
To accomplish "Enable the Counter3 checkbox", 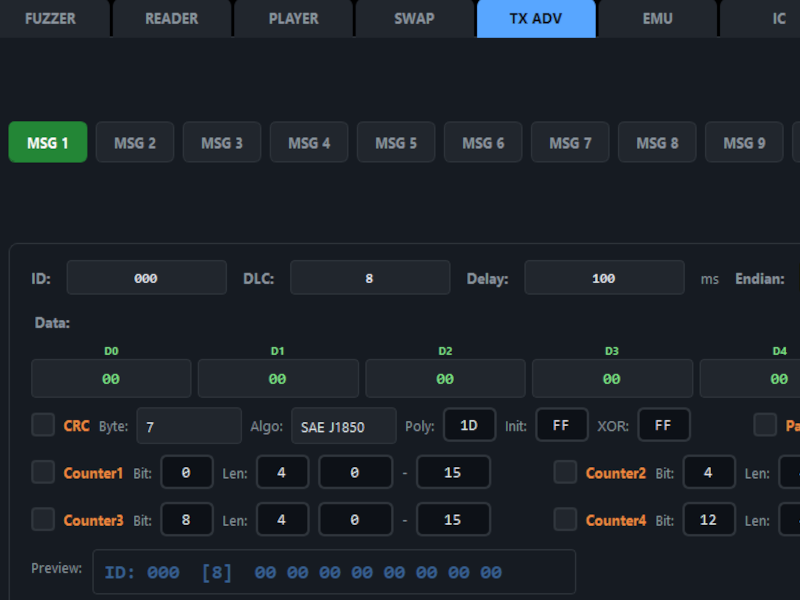I will click(x=43, y=519).
